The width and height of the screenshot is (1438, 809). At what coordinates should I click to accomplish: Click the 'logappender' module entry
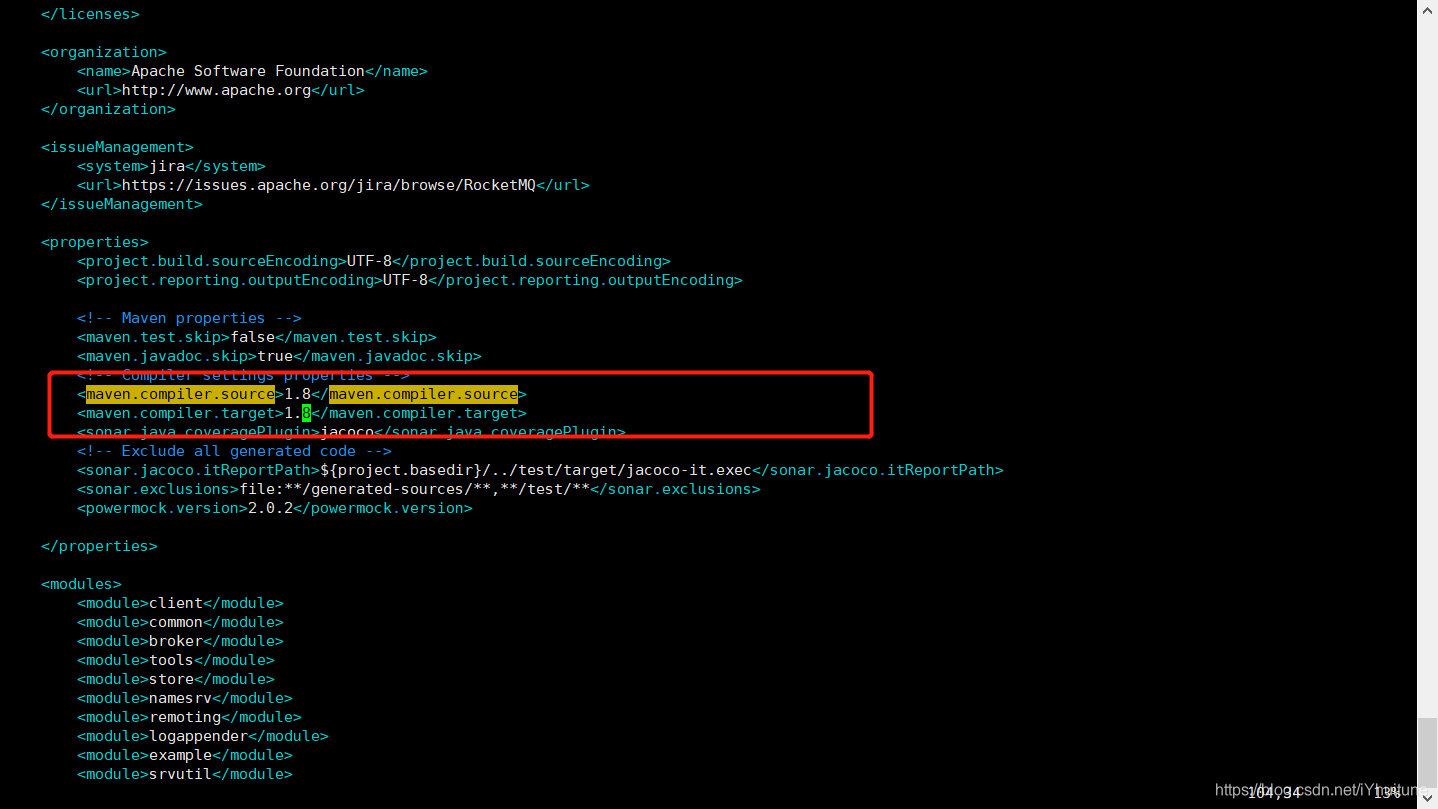point(203,736)
